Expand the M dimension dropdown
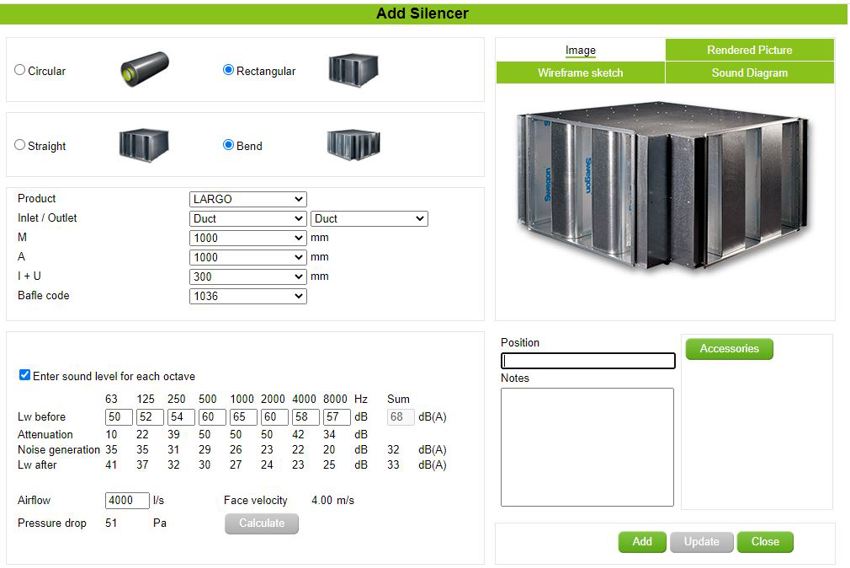The width and height of the screenshot is (850, 568). pyautogui.click(x=247, y=238)
